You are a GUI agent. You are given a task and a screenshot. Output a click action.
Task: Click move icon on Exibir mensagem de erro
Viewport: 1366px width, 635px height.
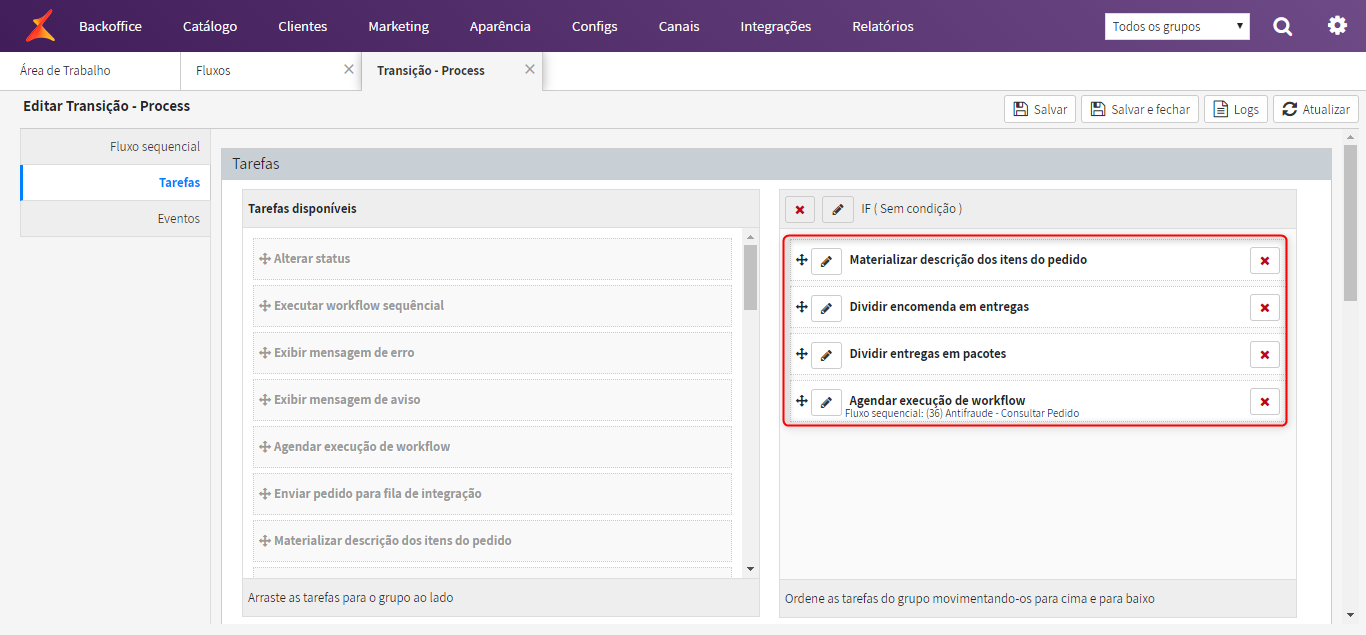coord(265,352)
